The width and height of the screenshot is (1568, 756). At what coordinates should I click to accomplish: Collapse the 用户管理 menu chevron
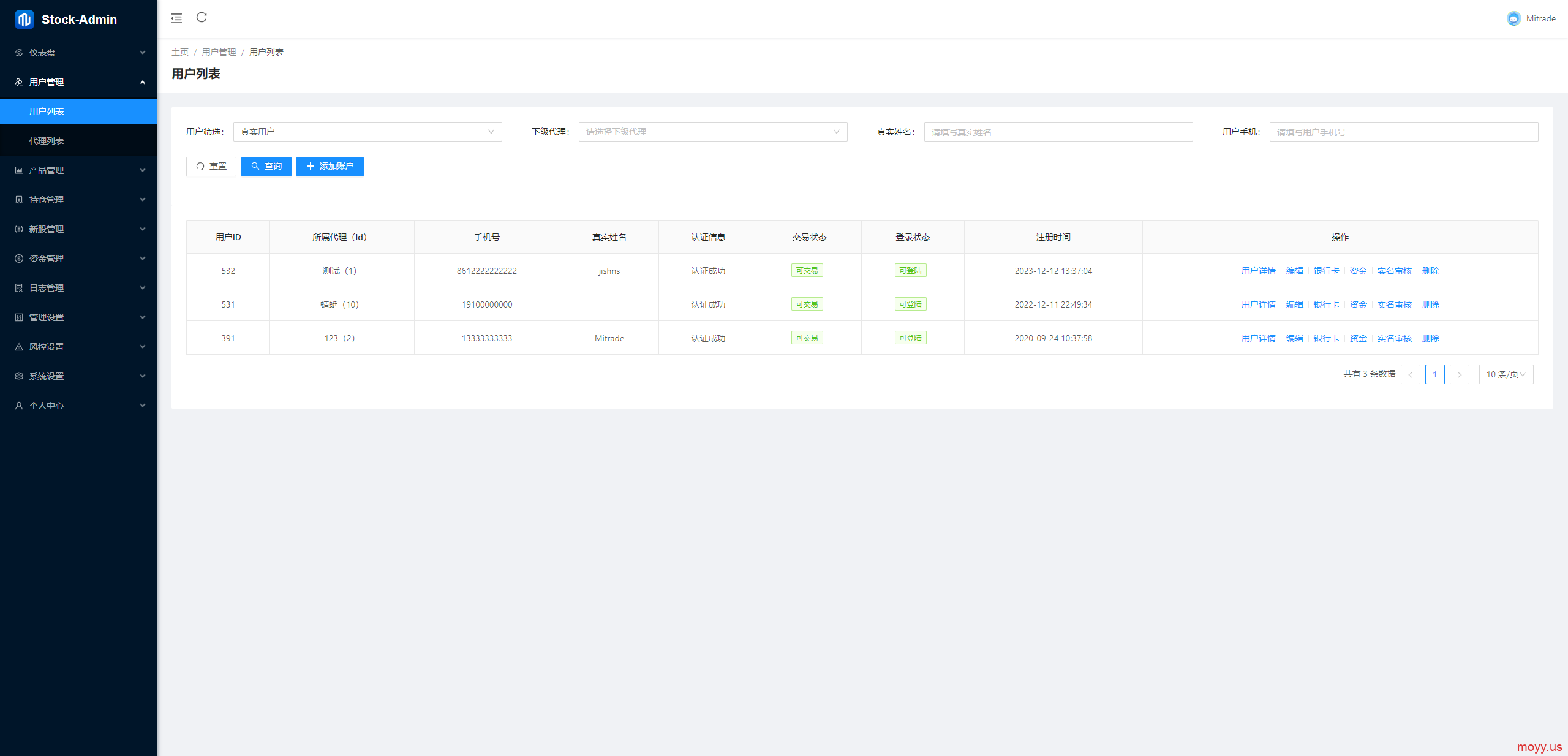(x=143, y=82)
